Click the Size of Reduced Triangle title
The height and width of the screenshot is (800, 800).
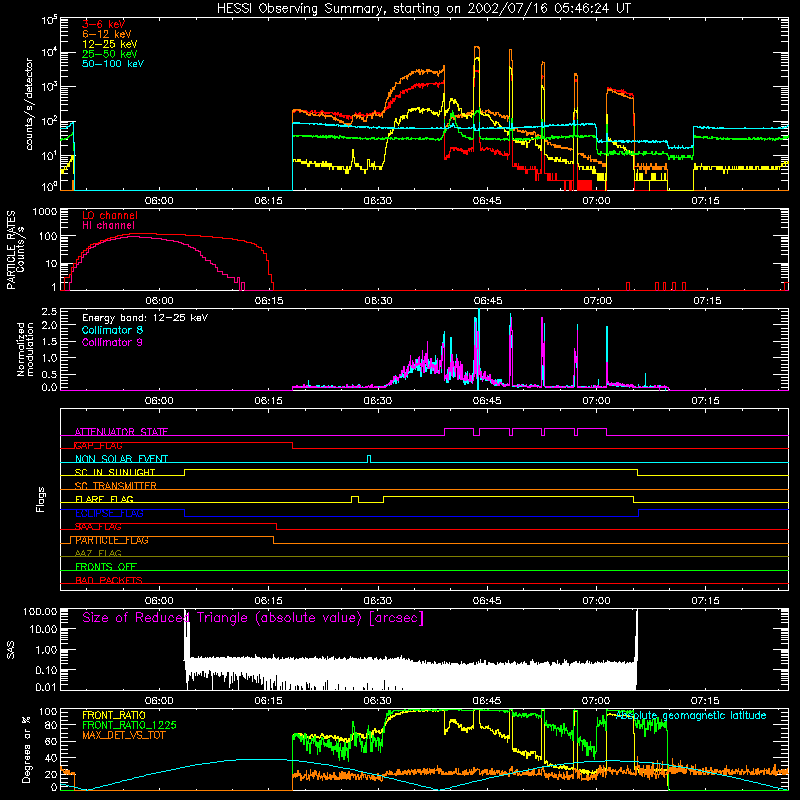point(253,618)
